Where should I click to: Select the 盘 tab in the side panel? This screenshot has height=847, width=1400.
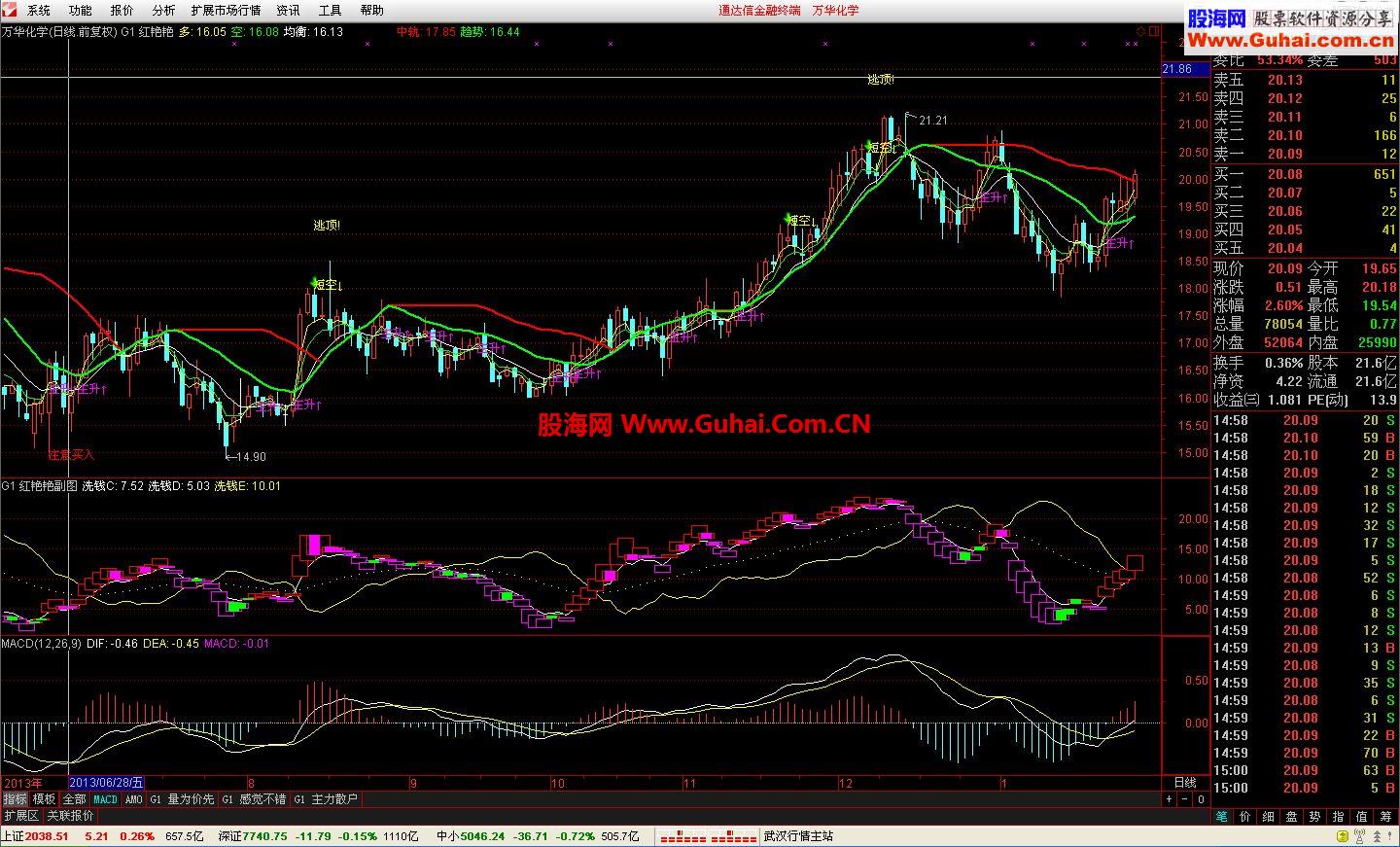coord(1292,817)
